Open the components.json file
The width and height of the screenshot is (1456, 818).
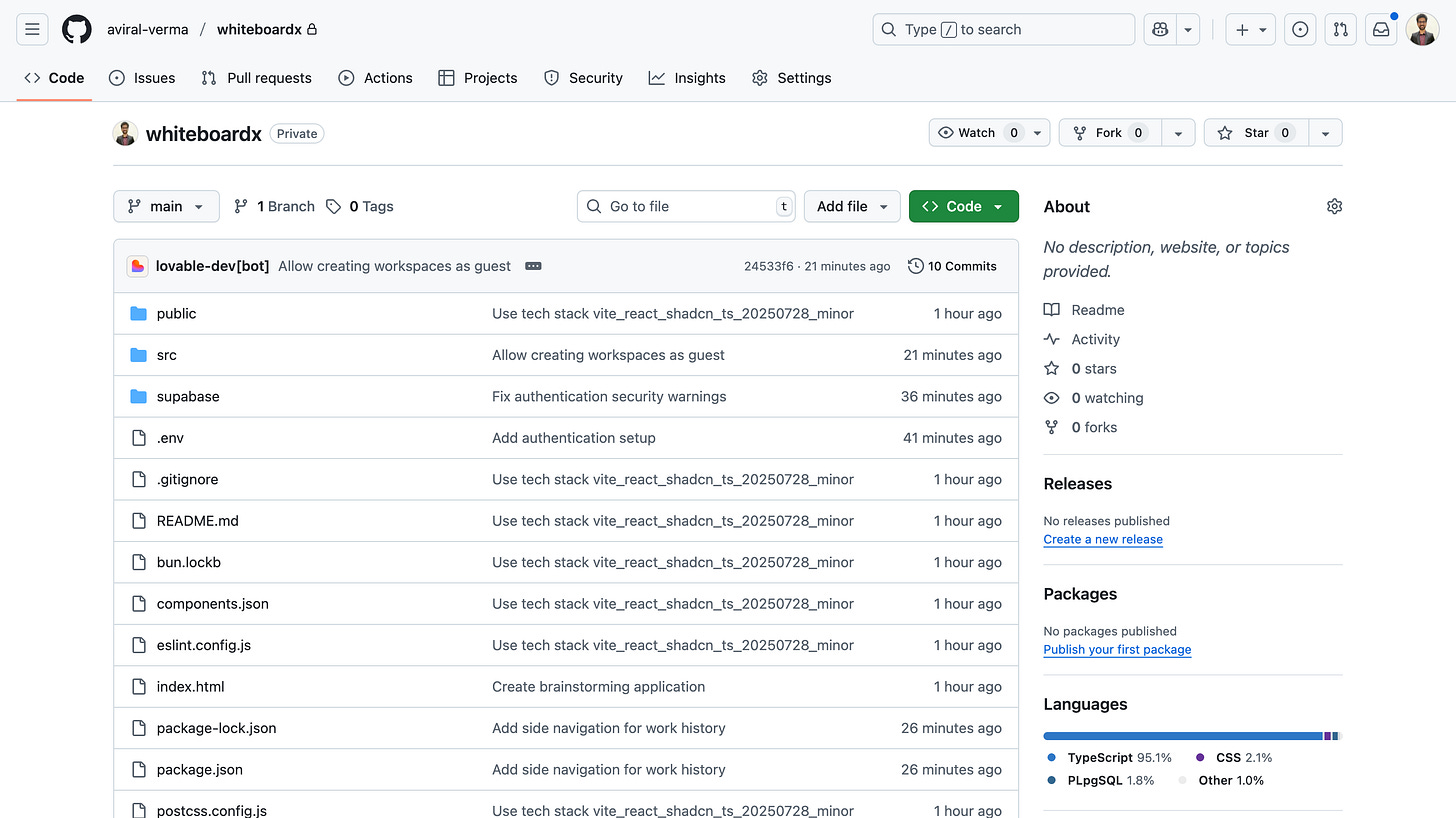pos(213,604)
